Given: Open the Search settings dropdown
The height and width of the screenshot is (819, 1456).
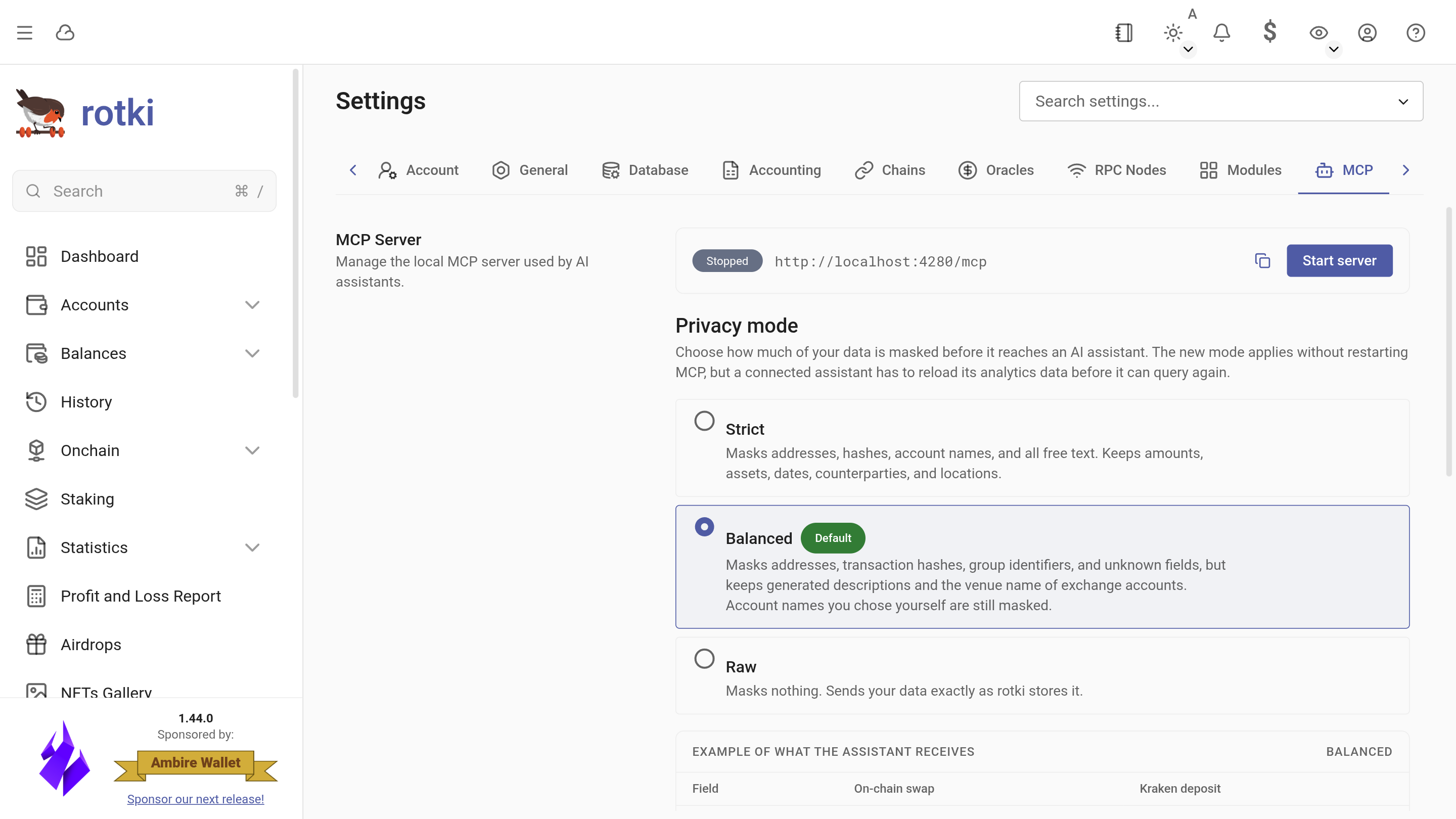Looking at the screenshot, I should point(1221,101).
